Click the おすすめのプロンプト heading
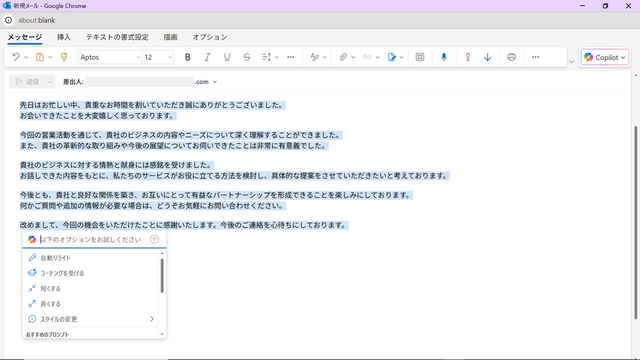This screenshot has width=640, height=360. [47, 335]
